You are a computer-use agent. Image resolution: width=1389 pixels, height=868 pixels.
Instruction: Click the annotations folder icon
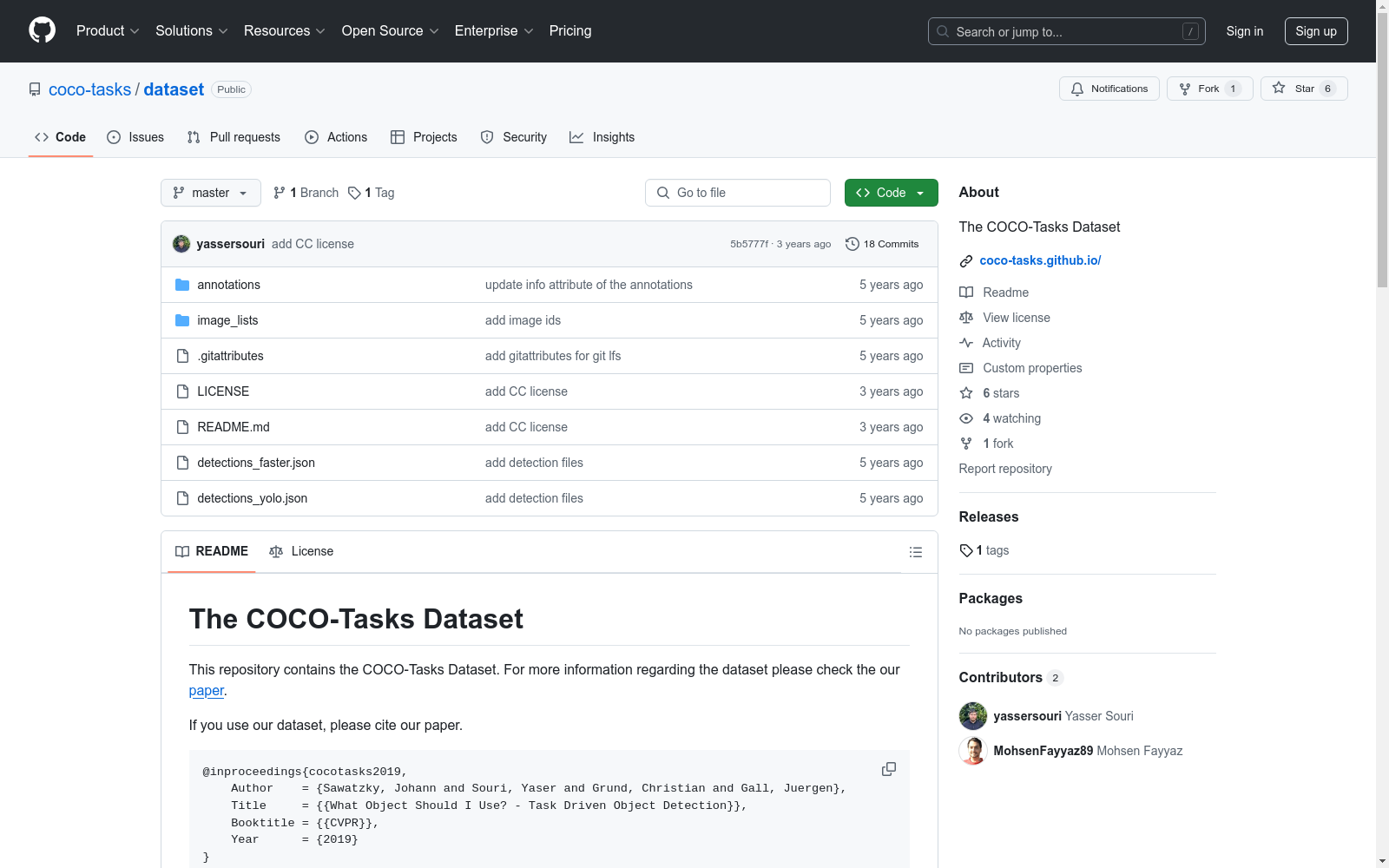point(182,285)
